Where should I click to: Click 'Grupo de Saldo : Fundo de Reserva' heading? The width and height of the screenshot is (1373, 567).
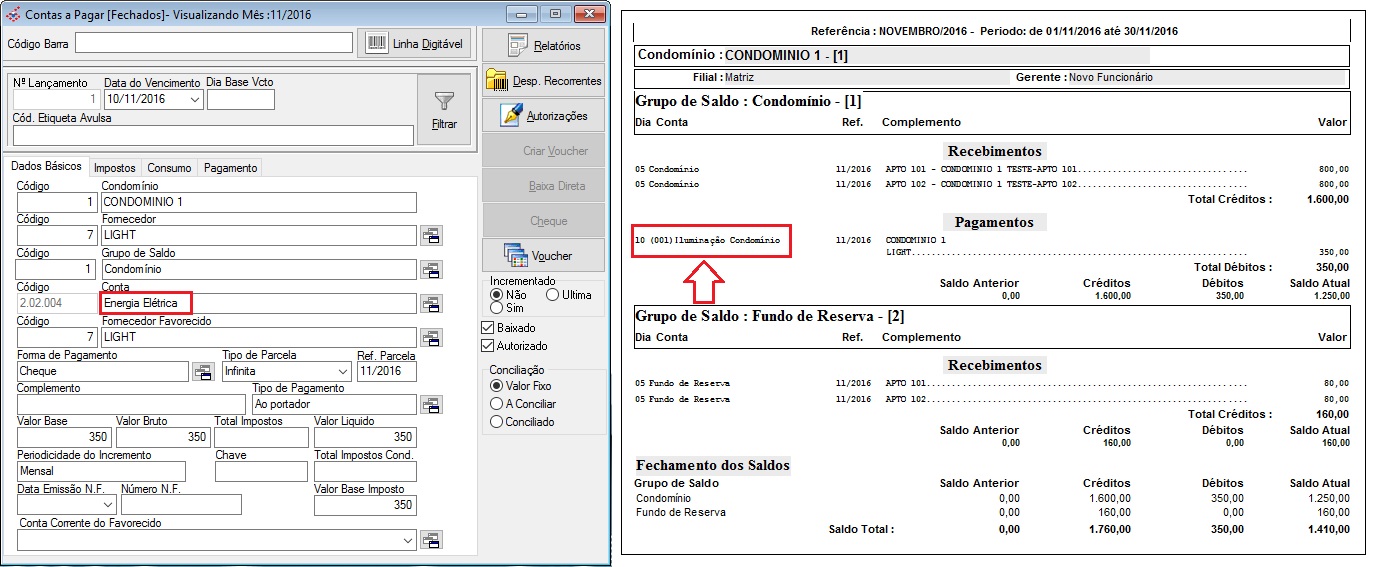point(769,316)
